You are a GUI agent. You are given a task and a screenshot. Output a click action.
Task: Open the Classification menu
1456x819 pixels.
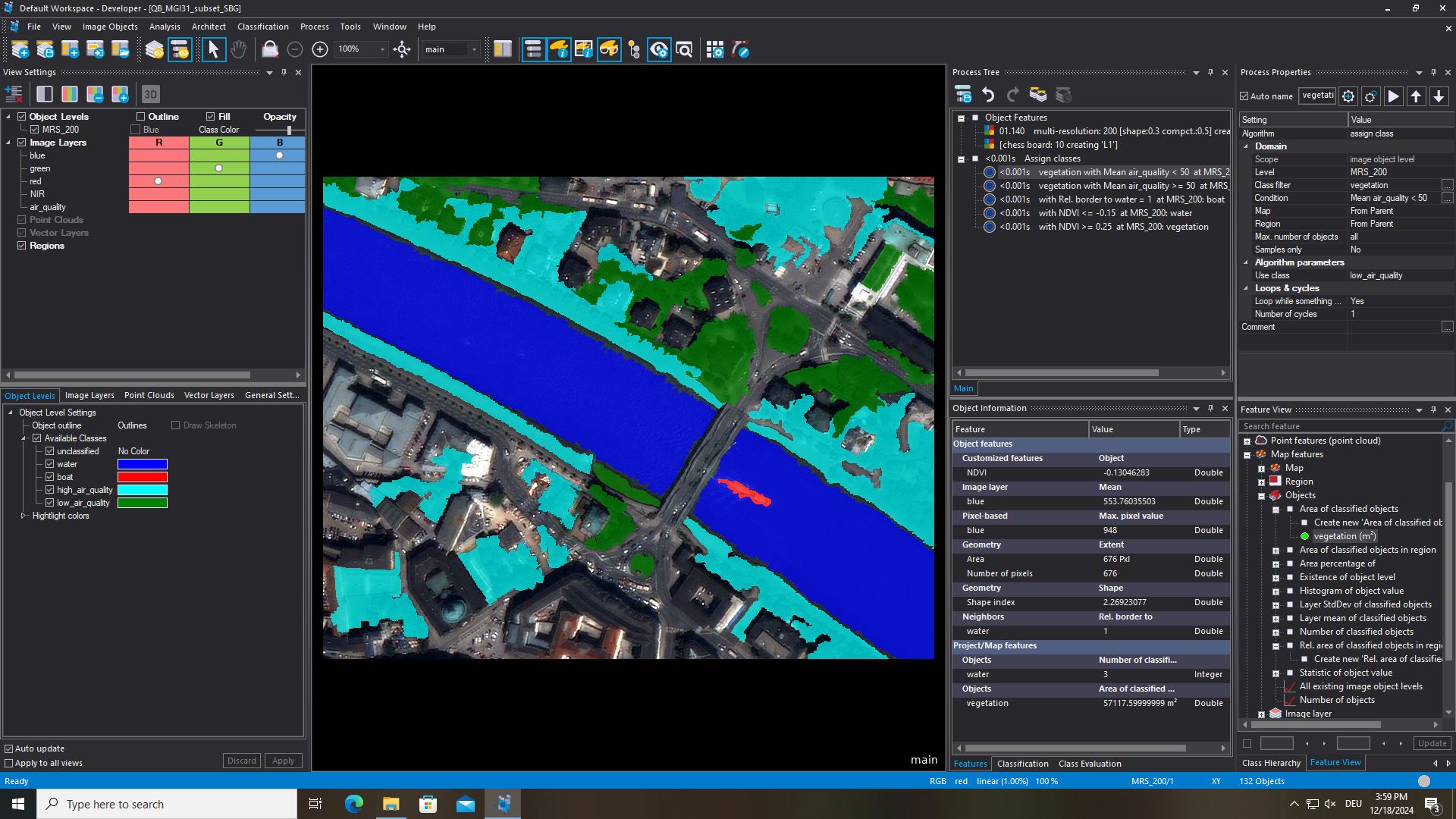tap(262, 27)
